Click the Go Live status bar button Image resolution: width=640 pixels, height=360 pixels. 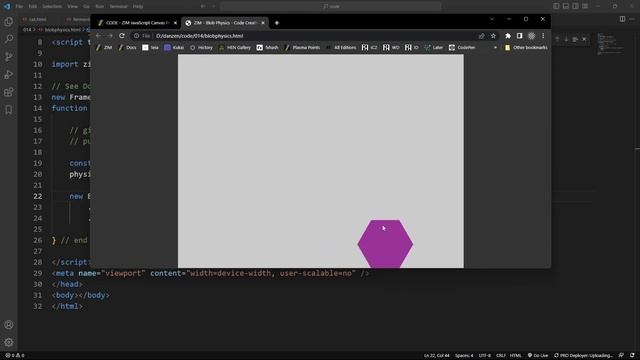coord(538,356)
